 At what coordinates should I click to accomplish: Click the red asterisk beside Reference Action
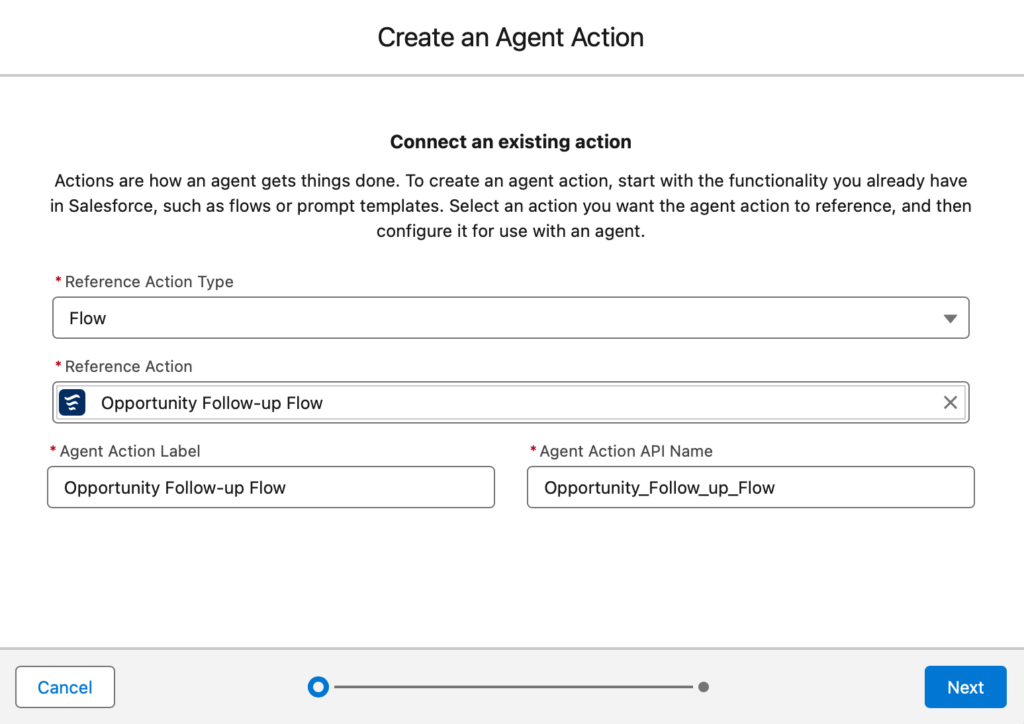pos(58,366)
